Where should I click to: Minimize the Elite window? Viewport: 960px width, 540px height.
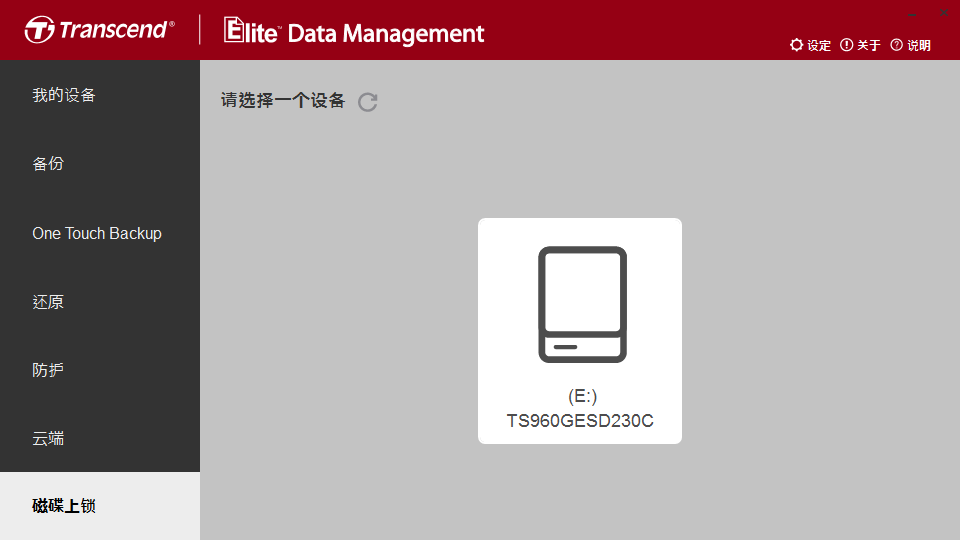(912, 13)
